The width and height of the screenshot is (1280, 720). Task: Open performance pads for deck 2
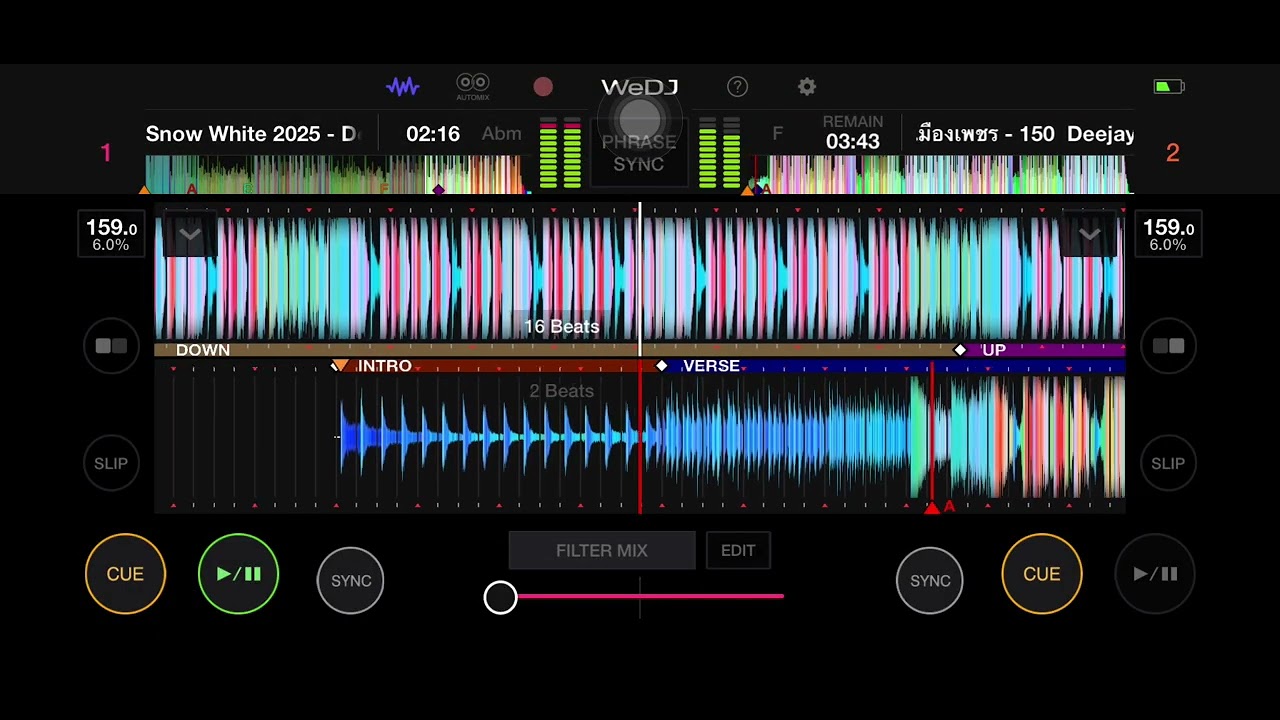(x=1168, y=346)
